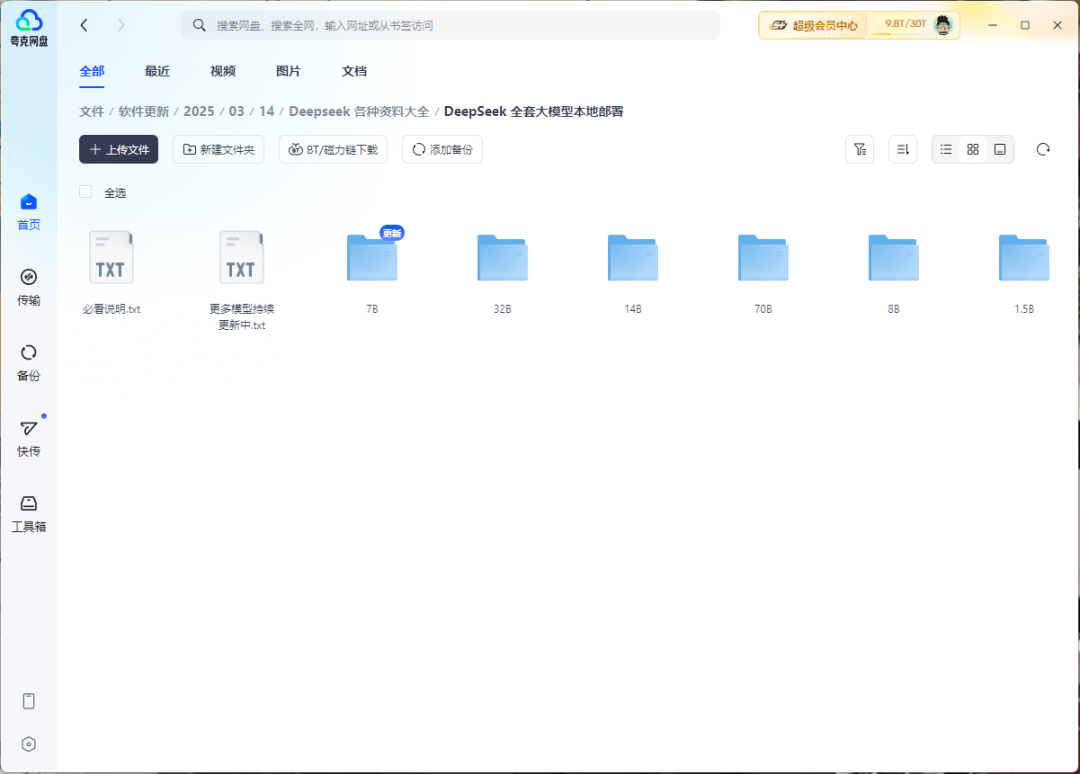Image resolution: width=1080 pixels, height=774 pixels.
Task: Minimize the window
Action: (x=993, y=25)
